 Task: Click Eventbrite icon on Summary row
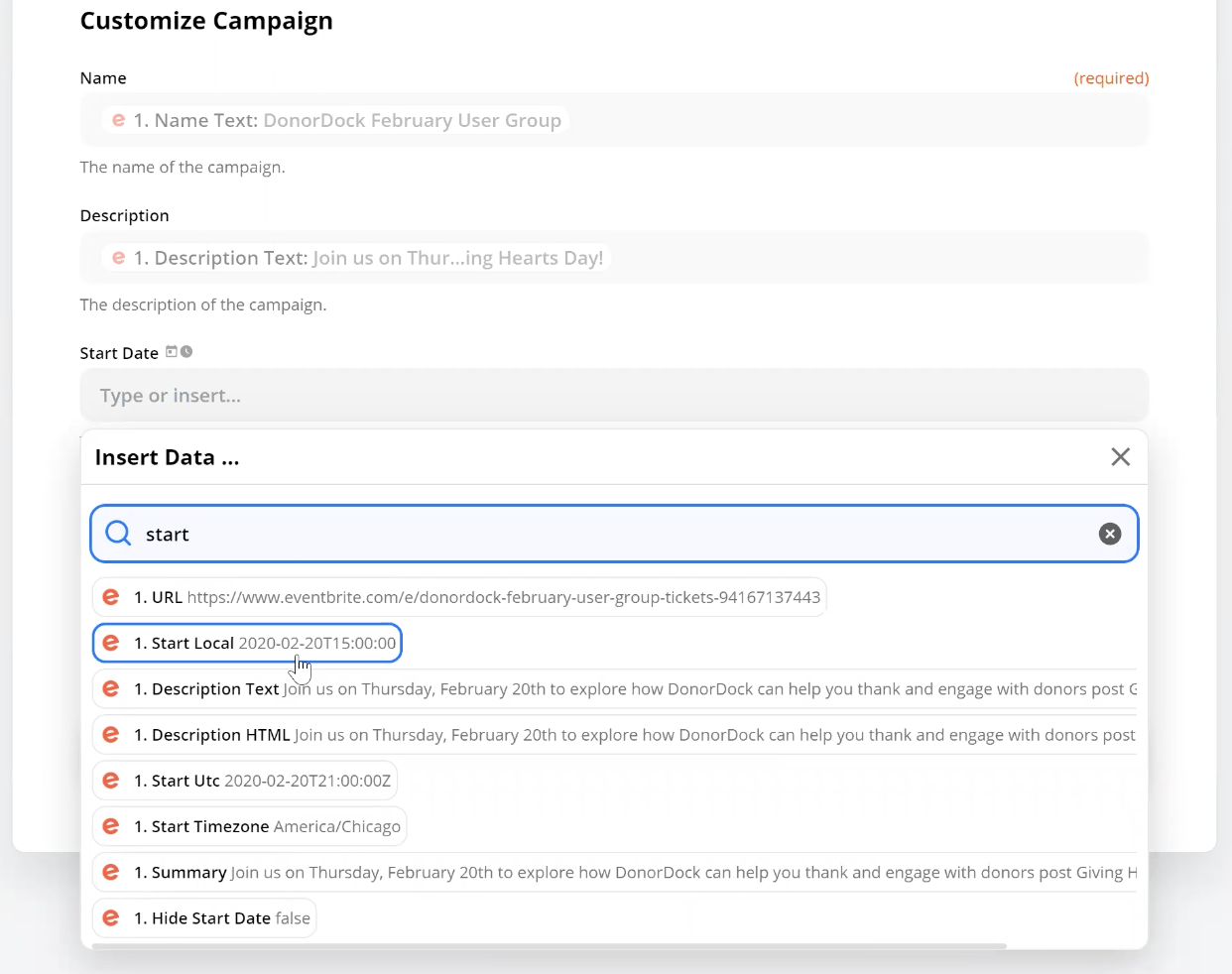[x=111, y=872]
